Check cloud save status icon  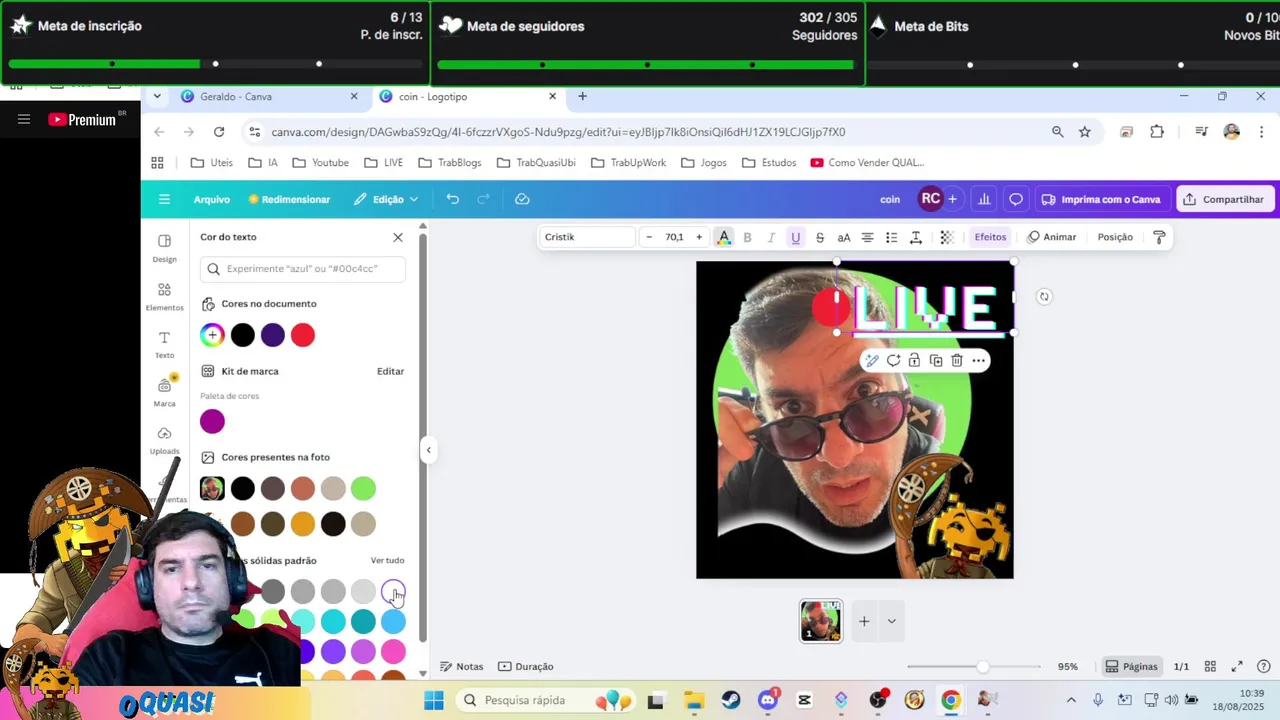[522, 199]
